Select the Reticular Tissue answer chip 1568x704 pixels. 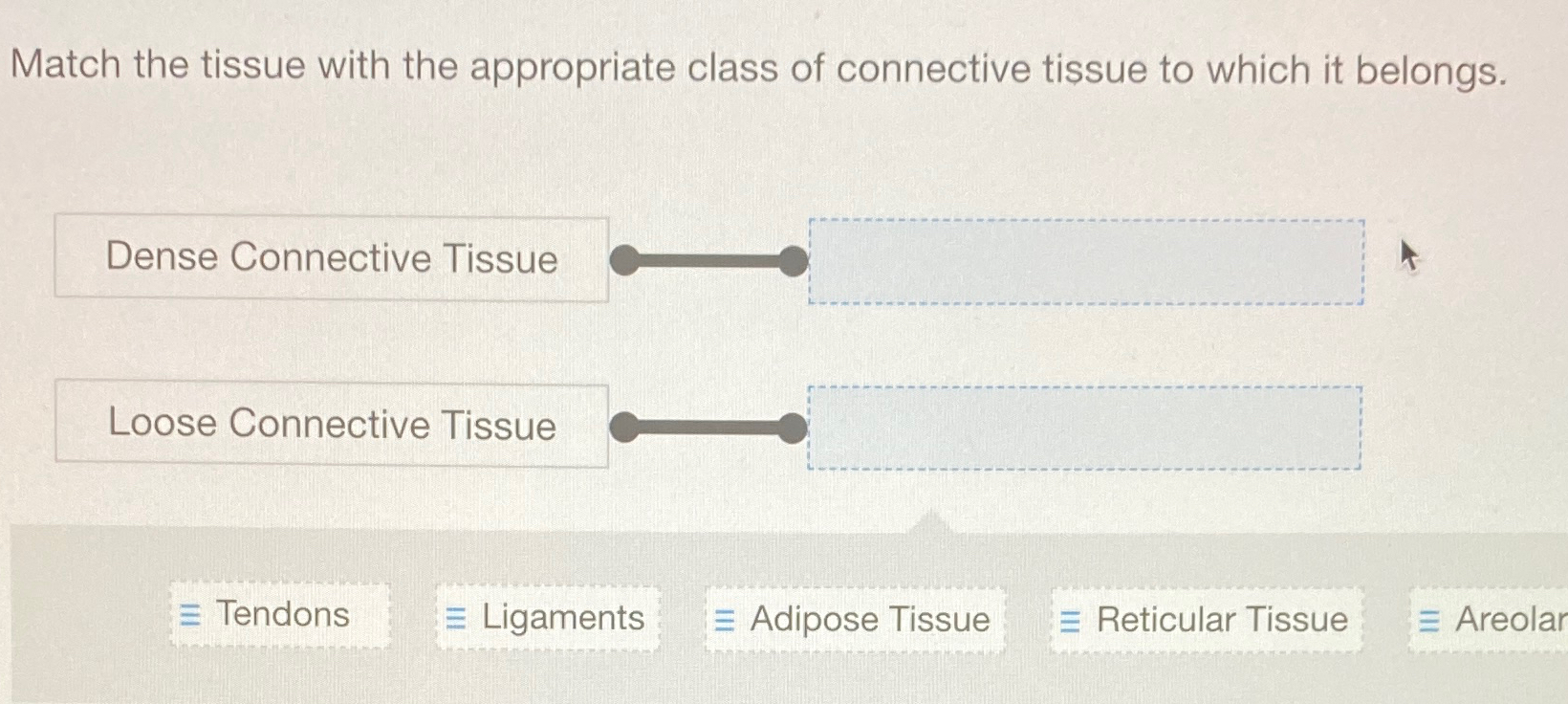coord(1205,620)
